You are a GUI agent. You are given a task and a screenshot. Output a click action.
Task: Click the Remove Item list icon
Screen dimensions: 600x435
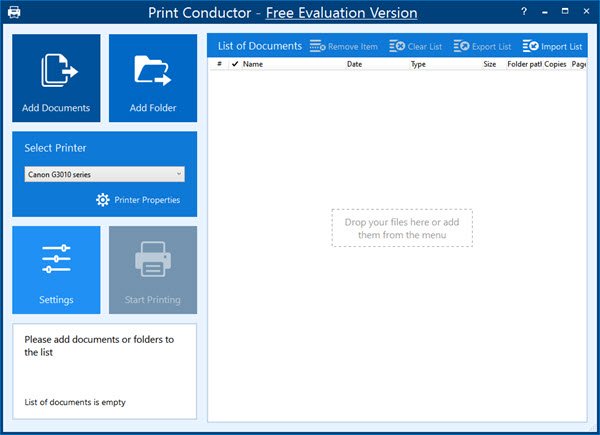click(x=318, y=46)
